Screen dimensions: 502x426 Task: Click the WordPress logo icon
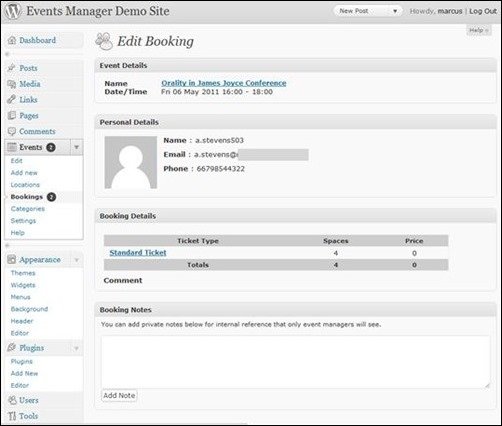[x=13, y=11]
